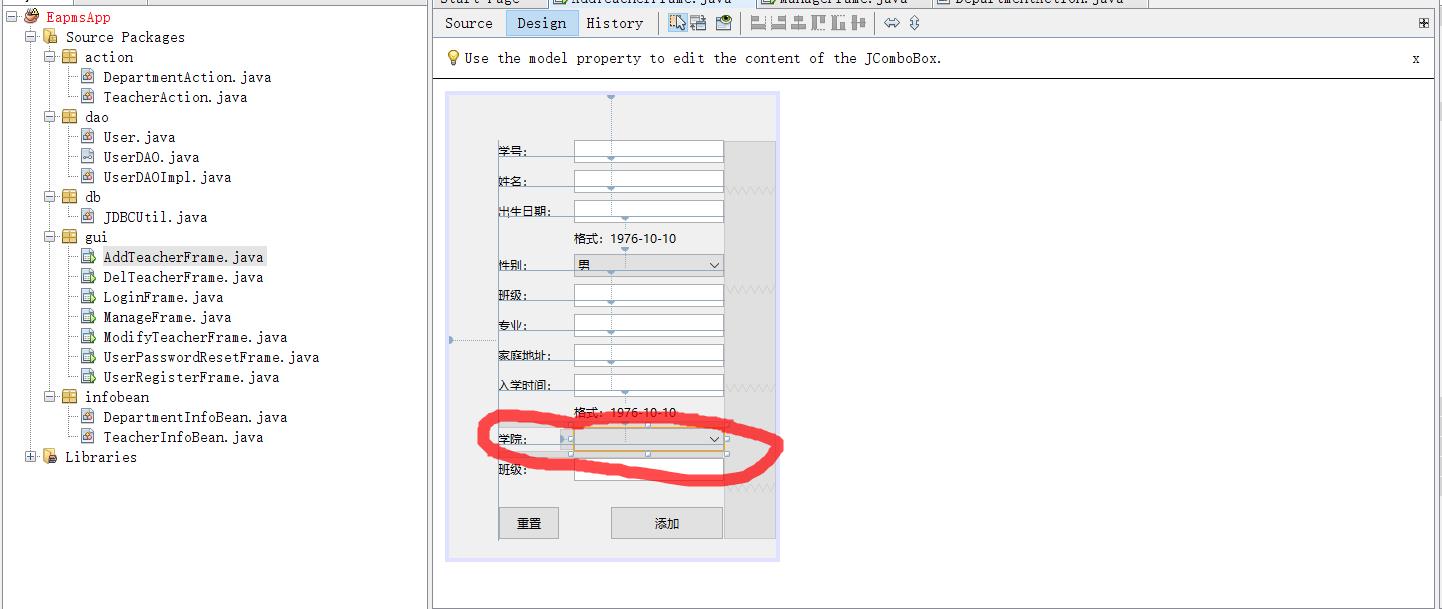Switch to the Design view tab
The width and height of the screenshot is (1442, 609).
542,23
